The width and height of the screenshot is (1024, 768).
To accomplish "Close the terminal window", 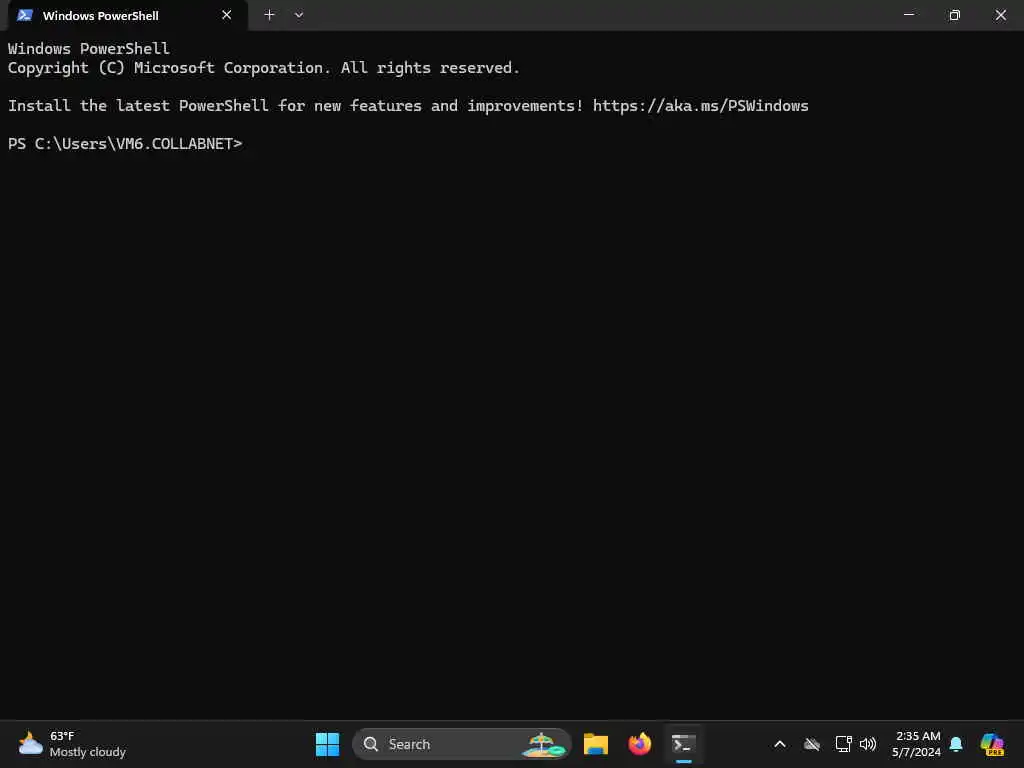I will tap(1000, 15).
